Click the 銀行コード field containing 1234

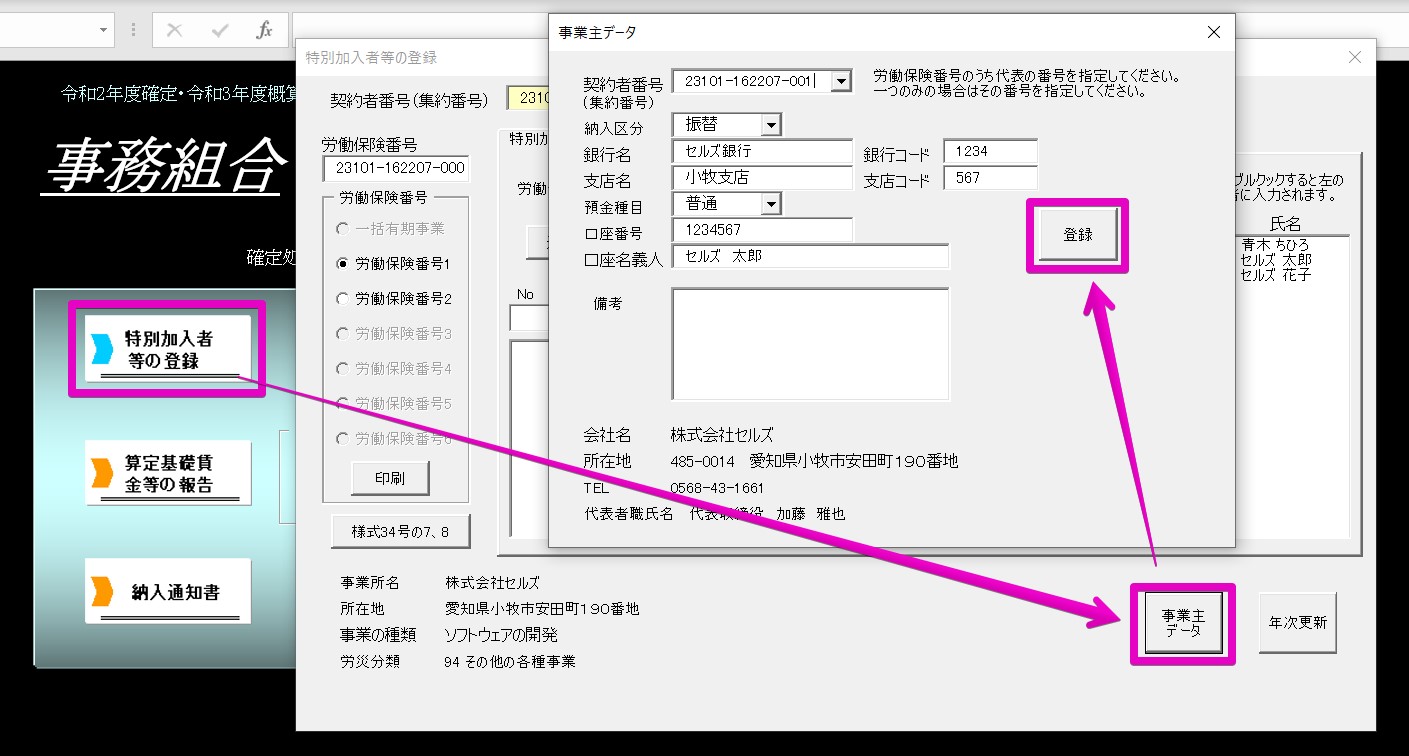(990, 152)
